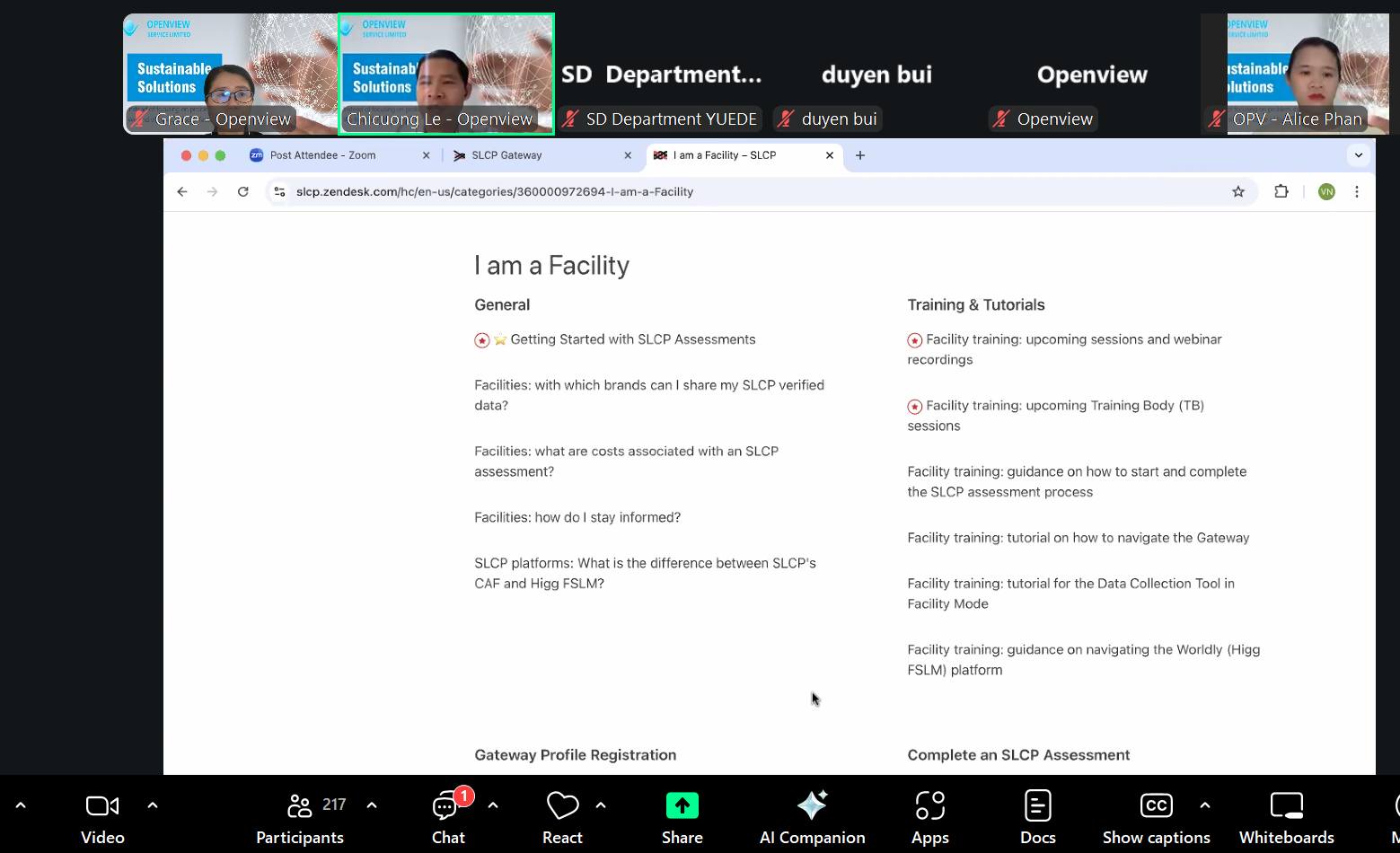The image size is (1400, 853).
Task: Select Openview participant tile
Action: [x=1093, y=74]
